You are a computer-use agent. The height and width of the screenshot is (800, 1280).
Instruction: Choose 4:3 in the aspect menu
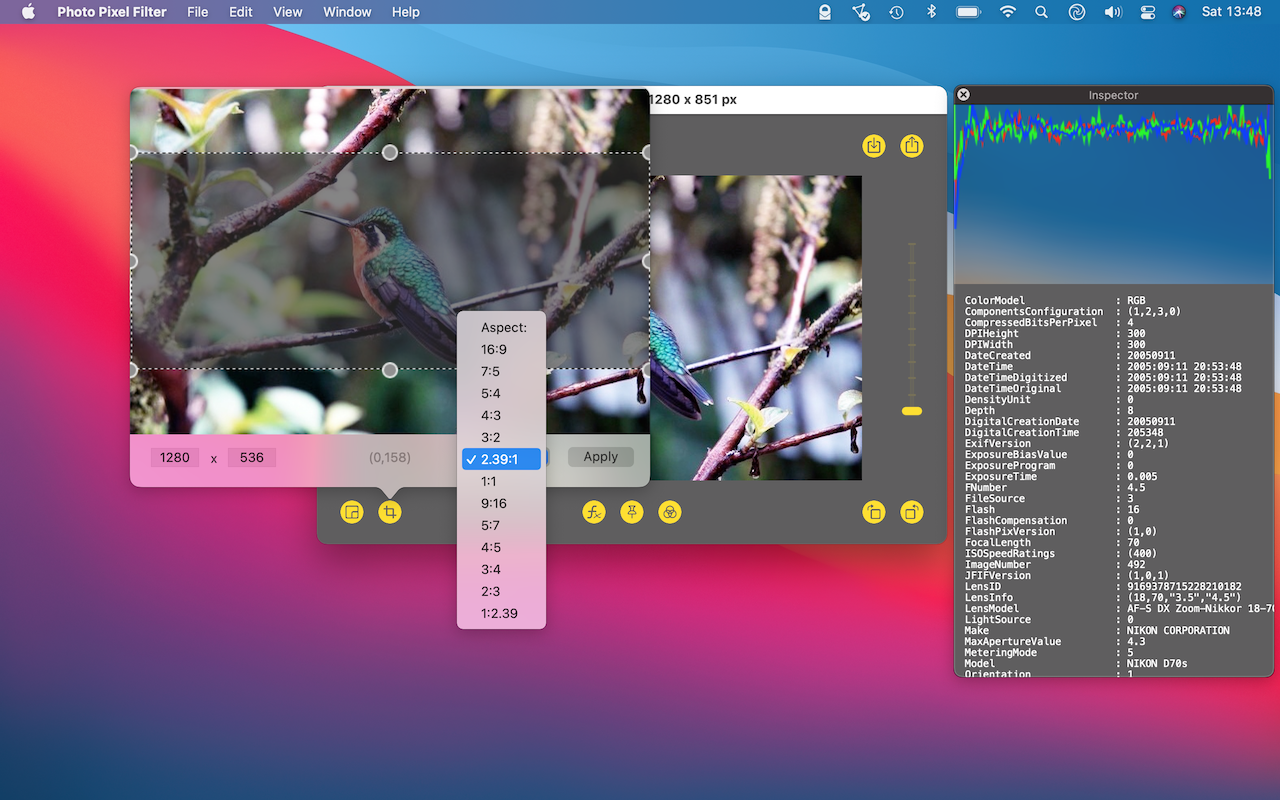click(x=491, y=415)
